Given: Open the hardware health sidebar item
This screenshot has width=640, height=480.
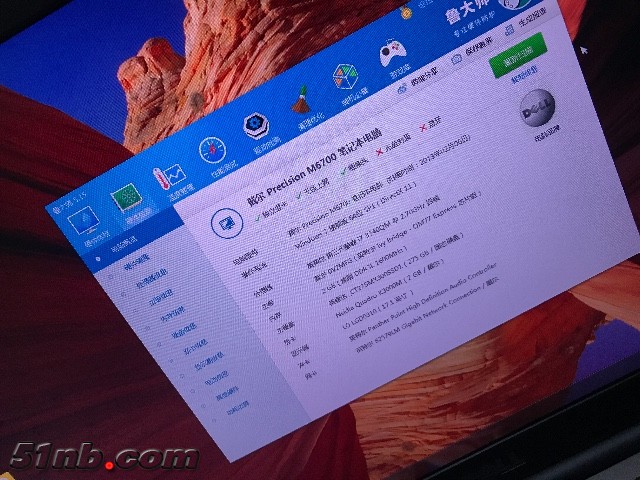Looking at the screenshot, I should tap(137, 263).
